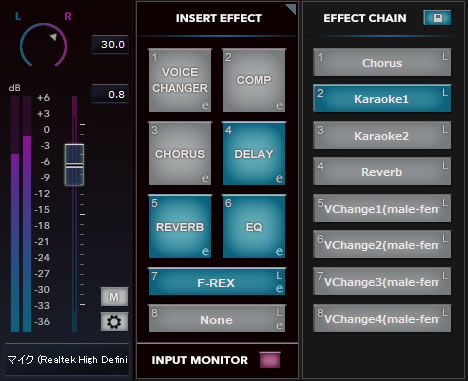Screen dimensions: 468x381
Task: Open edit 'e' icon on REVERB
Action: (205, 251)
